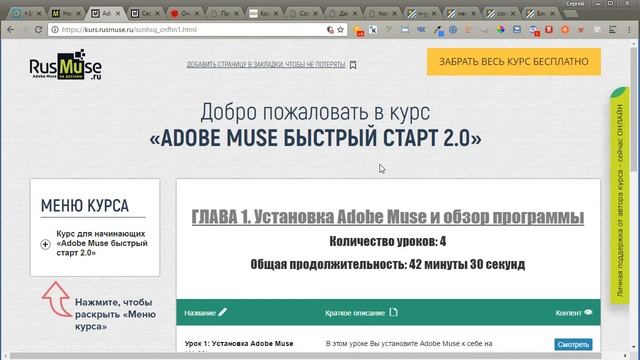Open the blue mail-like extension icon
The width and height of the screenshot is (640, 360).
coord(517,29)
